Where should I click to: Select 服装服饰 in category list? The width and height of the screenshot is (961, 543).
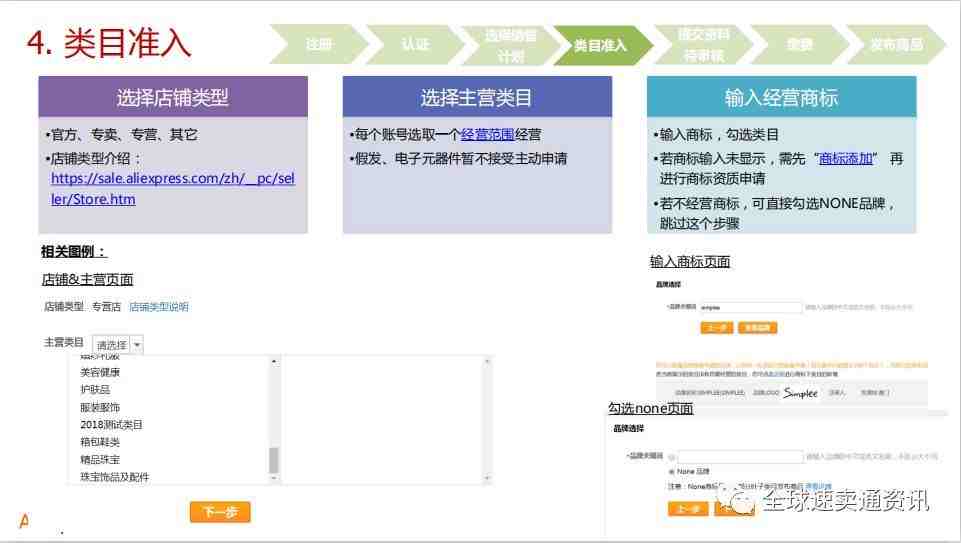click(100, 407)
